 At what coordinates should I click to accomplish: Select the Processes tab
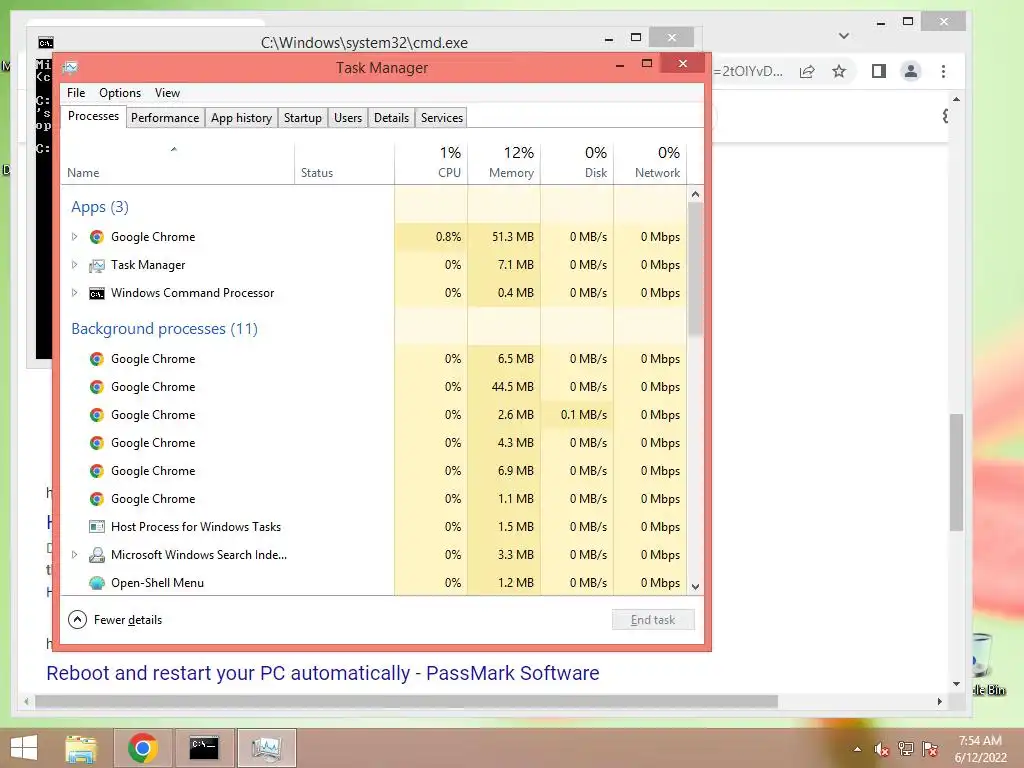coord(93,116)
